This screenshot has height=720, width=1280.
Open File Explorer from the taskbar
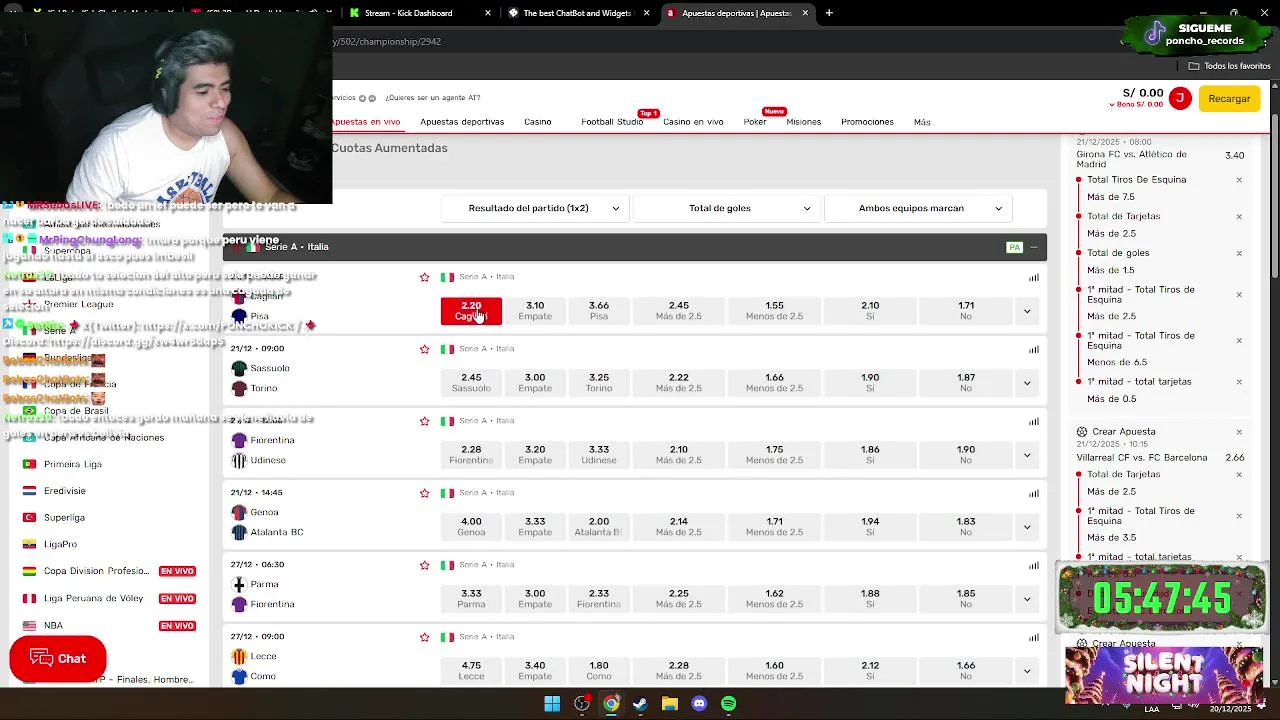(670, 704)
